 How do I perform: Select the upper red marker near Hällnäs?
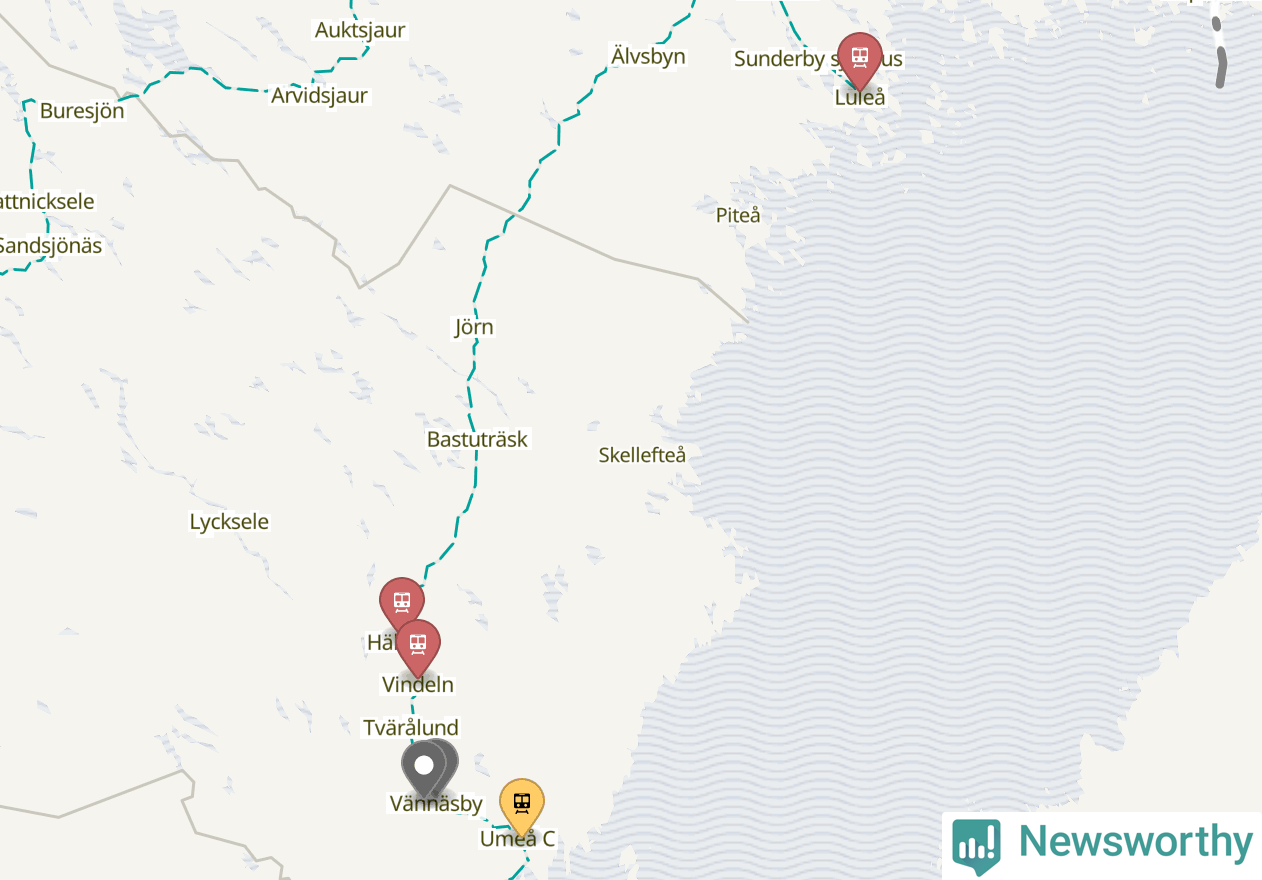pos(401,602)
